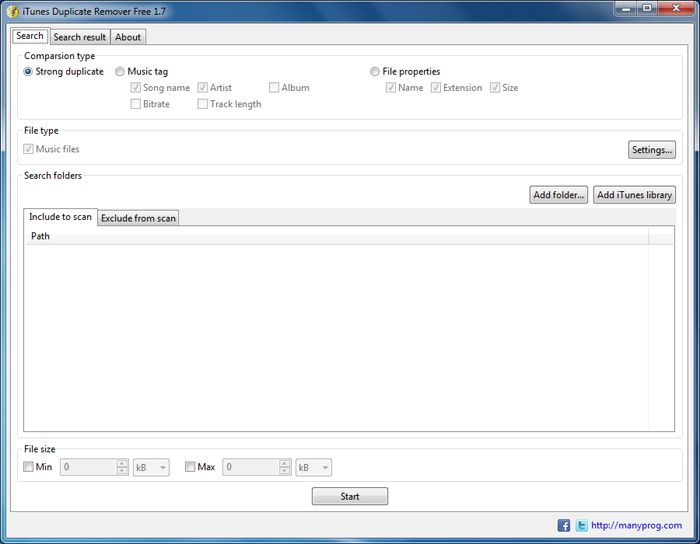The width and height of the screenshot is (700, 544).
Task: Select the Exclude from scan tab
Action: click(x=138, y=218)
